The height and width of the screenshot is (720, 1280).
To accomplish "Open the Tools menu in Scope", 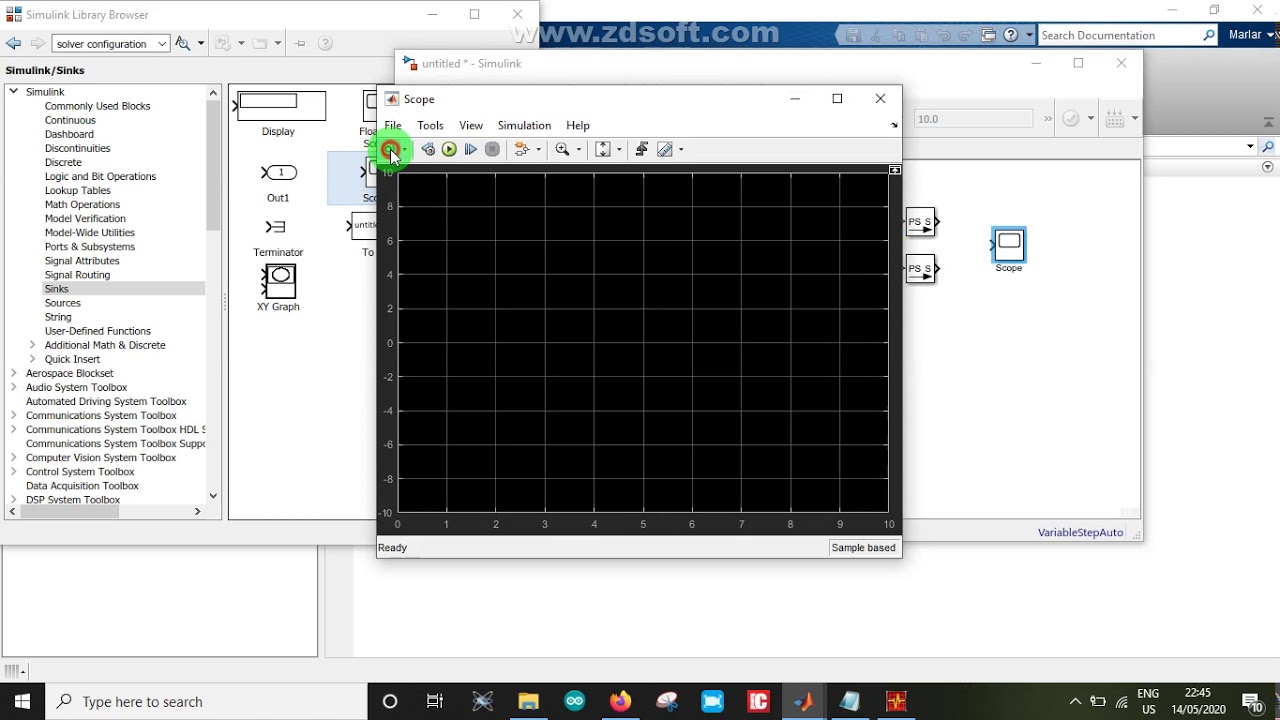I will (430, 125).
